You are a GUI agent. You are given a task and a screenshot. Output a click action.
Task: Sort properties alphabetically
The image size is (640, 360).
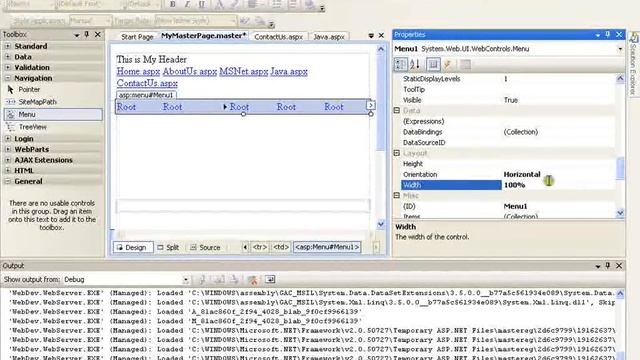click(x=415, y=64)
